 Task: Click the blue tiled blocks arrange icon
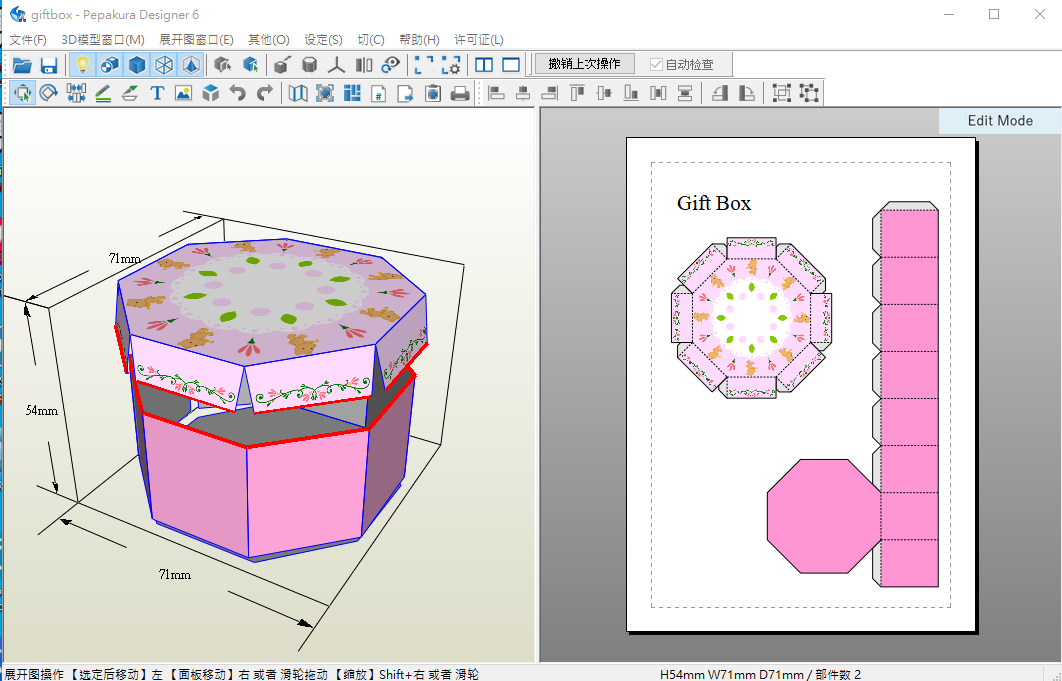tap(352, 93)
